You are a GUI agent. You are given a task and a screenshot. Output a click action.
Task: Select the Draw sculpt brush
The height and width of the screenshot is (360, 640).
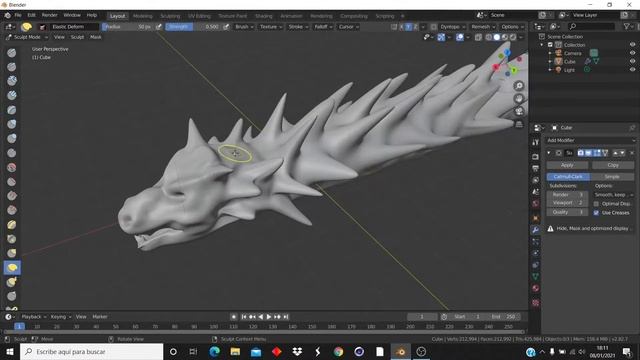12,53
